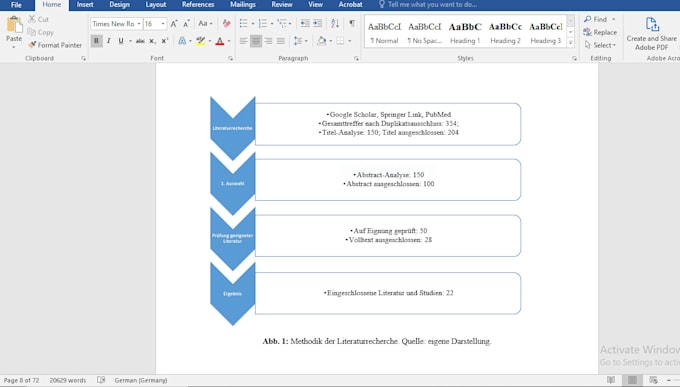Toggle Bold formatting
680x387 pixels.
96,41
